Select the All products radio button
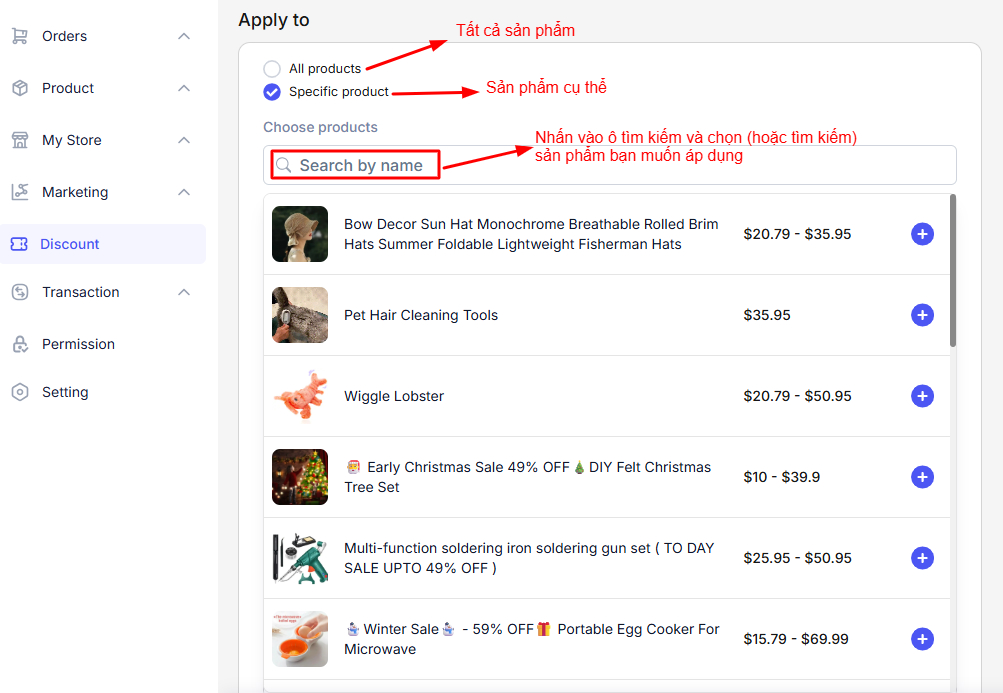The height and width of the screenshot is (693, 1003). [x=272, y=69]
